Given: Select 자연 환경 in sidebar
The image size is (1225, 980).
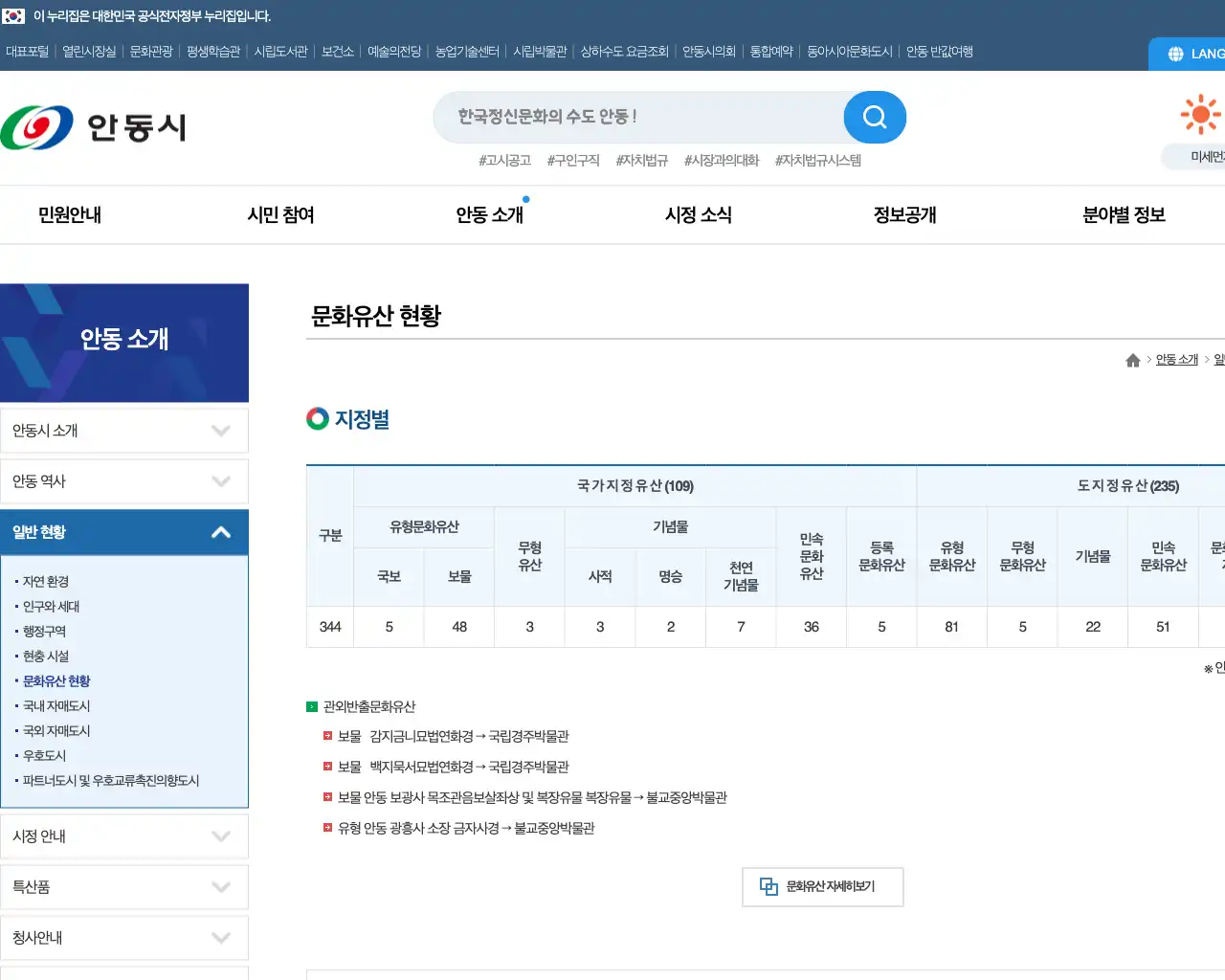Looking at the screenshot, I should coord(46,582).
